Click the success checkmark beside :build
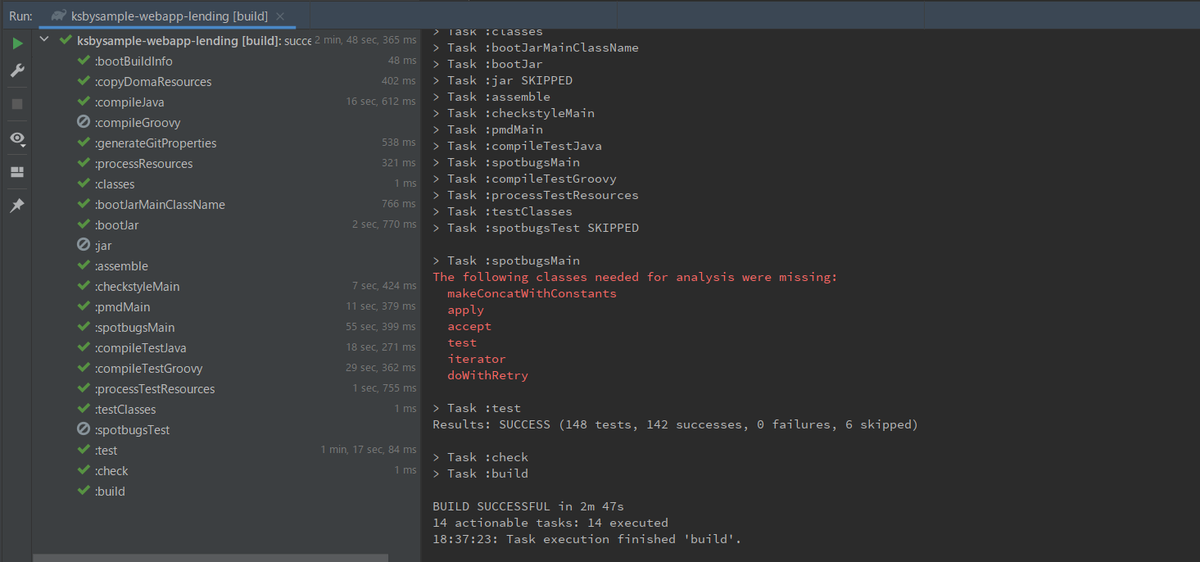The height and width of the screenshot is (562, 1200). pos(84,492)
